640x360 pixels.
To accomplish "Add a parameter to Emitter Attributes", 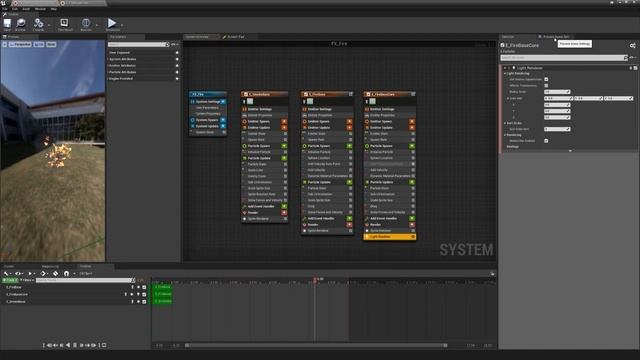I will (177, 66).
